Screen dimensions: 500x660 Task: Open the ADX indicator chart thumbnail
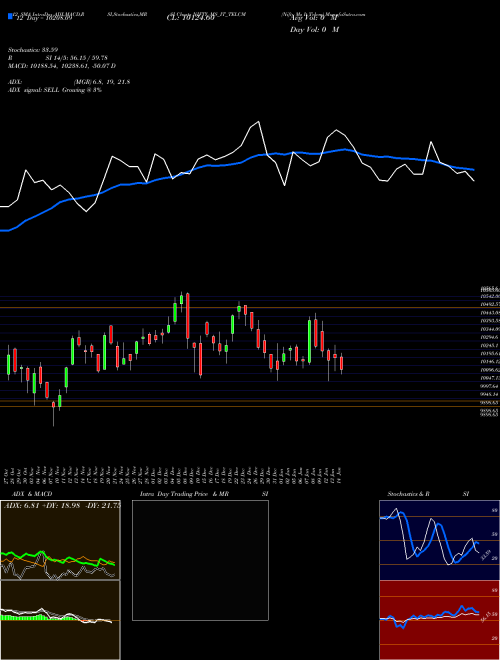[x=60, y=540]
